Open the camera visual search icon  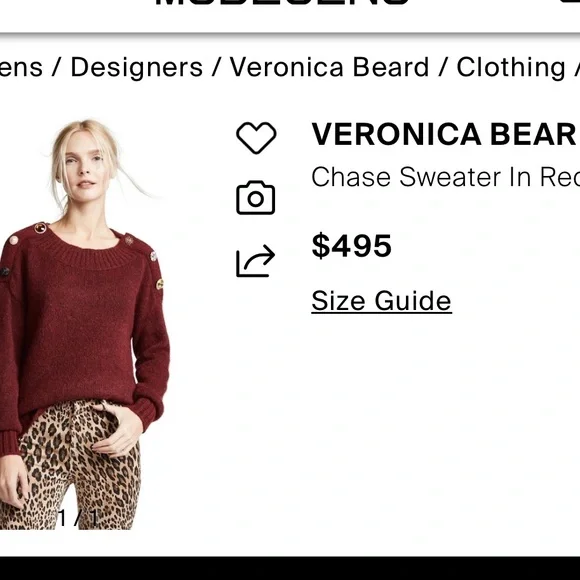(256, 198)
